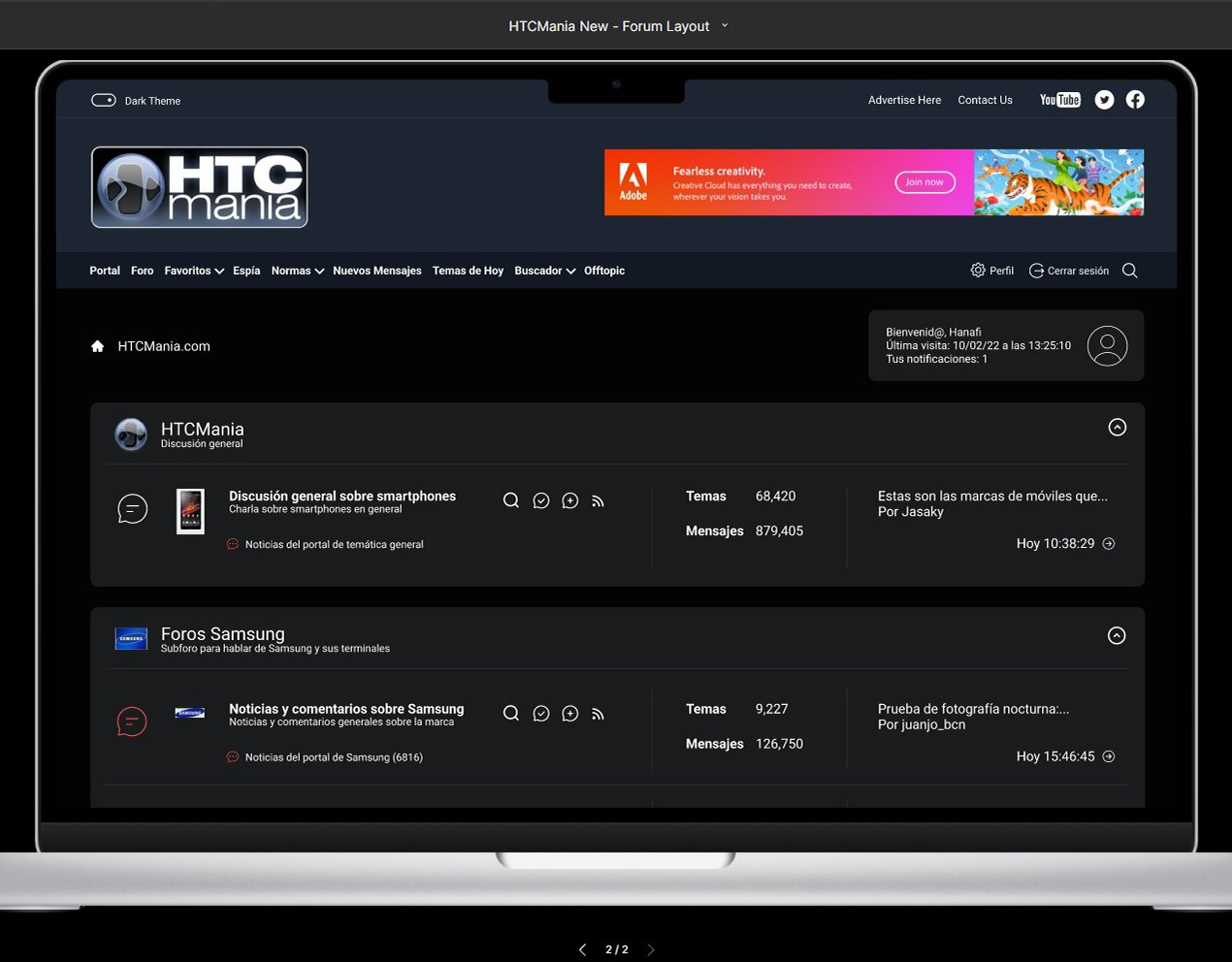Click the HTCmania logo
This screenshot has height=962, width=1232.
(x=200, y=187)
